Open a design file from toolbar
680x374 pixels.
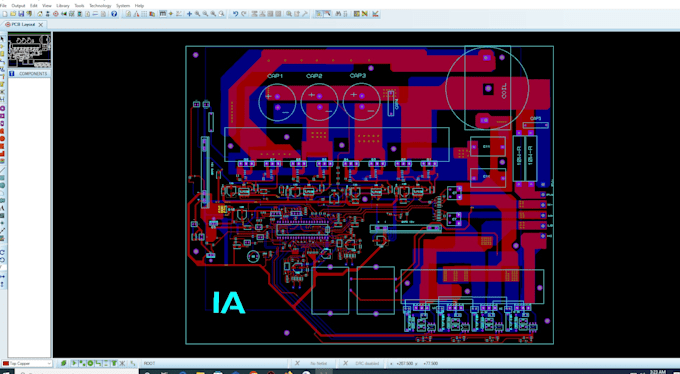click(13, 14)
